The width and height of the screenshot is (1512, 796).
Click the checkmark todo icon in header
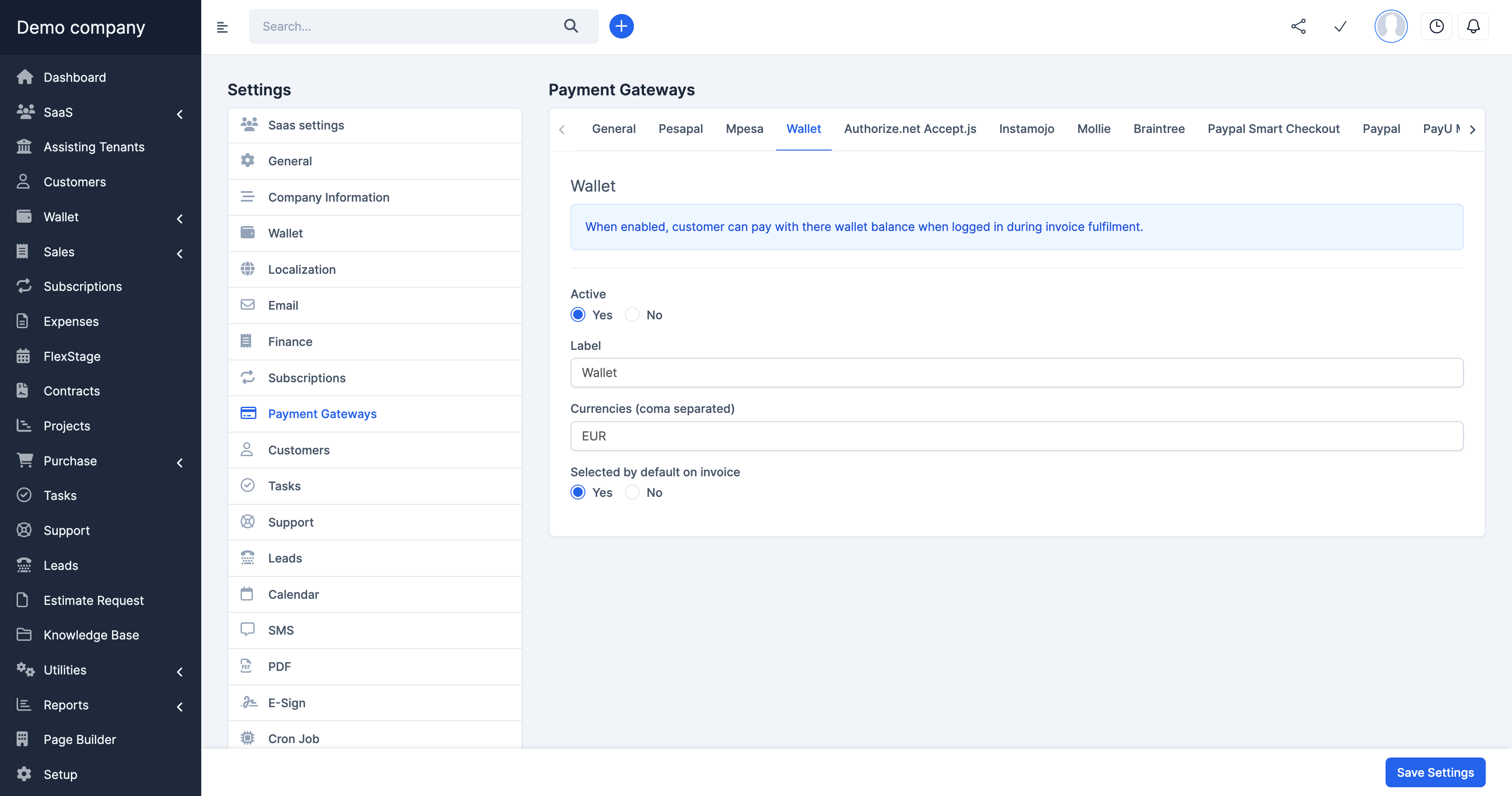1340,26
